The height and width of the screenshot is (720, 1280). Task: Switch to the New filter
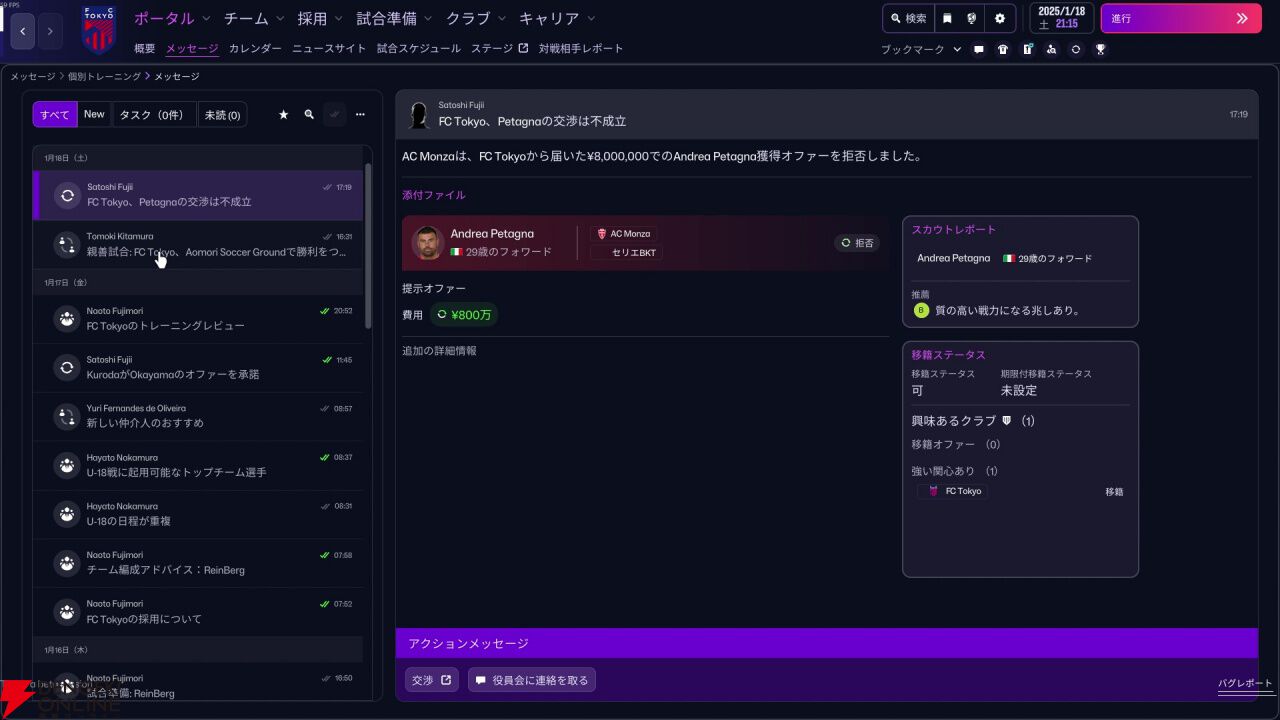point(94,114)
